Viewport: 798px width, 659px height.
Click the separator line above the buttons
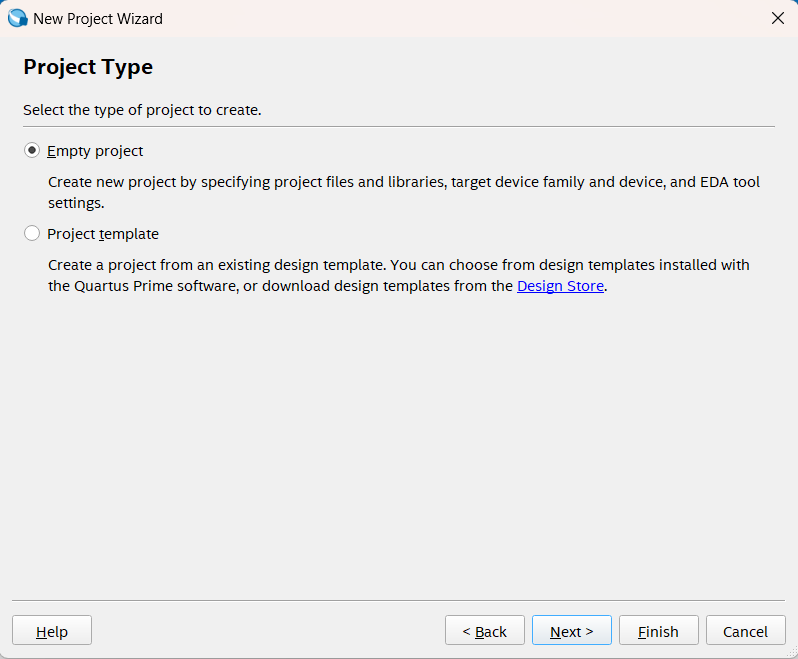click(x=399, y=600)
